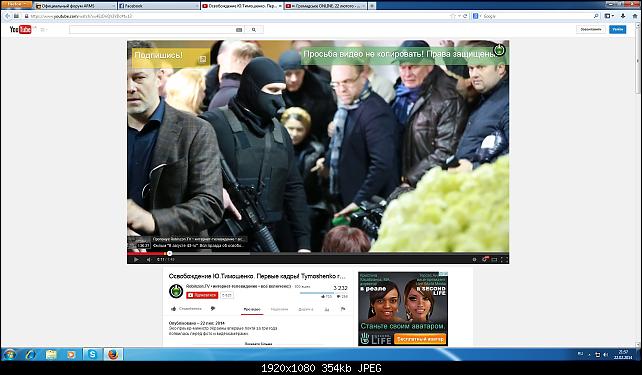This screenshot has height=375, width=642.
Task: Toggle theater mode in the player
Action: click(x=495, y=259)
